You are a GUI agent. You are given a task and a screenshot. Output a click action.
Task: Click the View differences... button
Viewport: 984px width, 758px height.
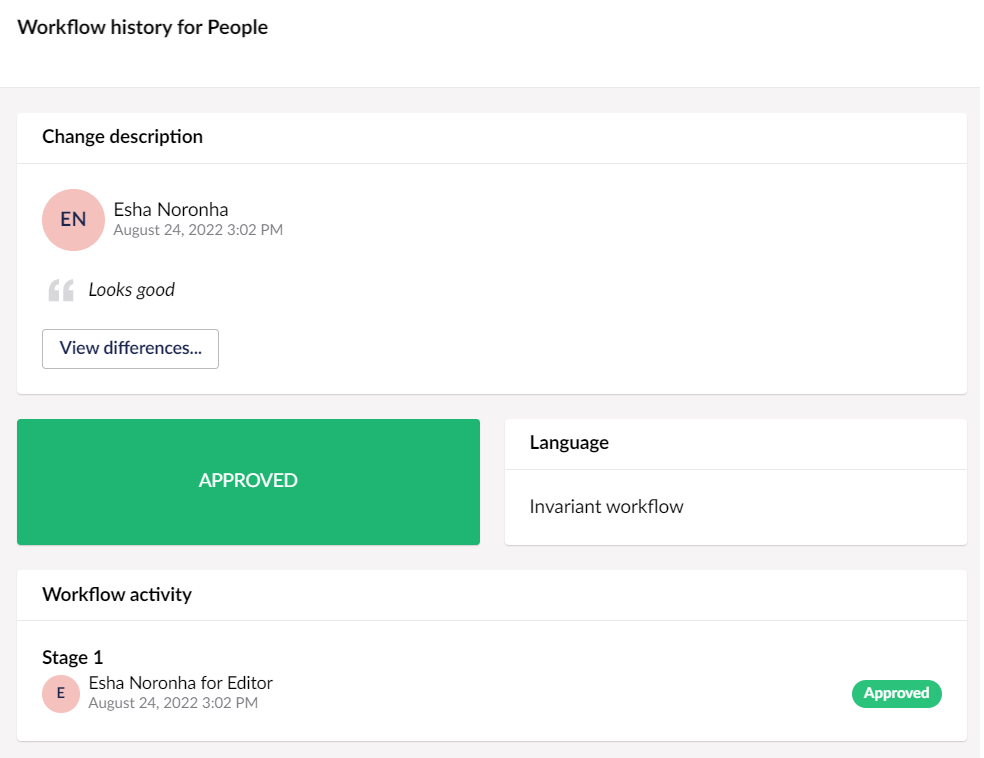pos(130,348)
